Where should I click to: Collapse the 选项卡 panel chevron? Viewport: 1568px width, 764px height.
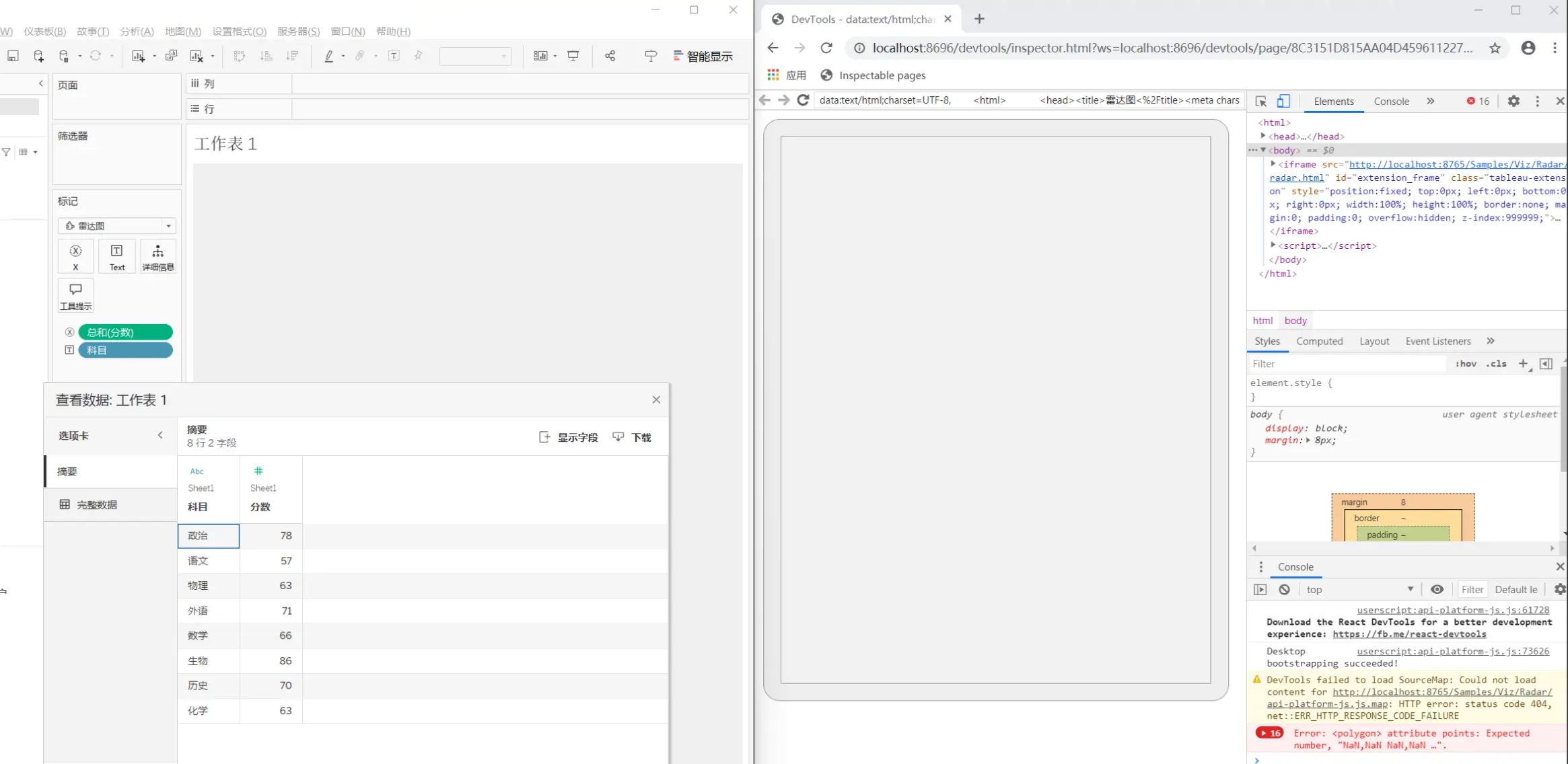(160, 435)
